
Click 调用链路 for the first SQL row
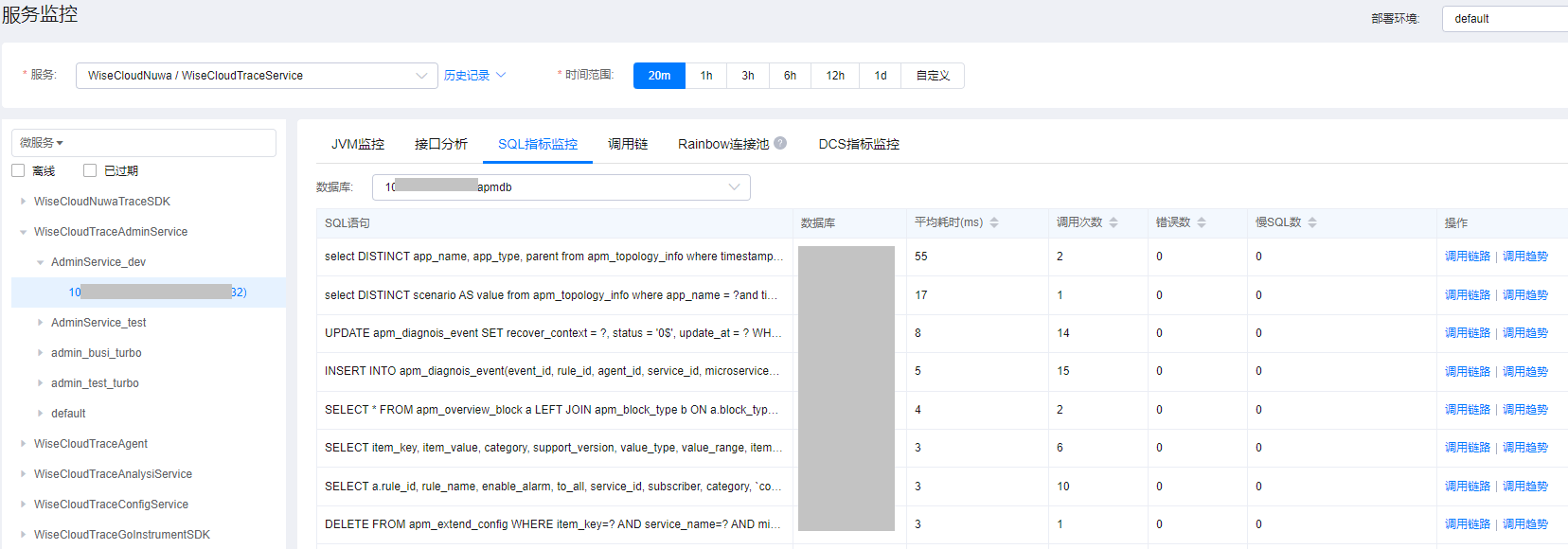coord(1467,257)
